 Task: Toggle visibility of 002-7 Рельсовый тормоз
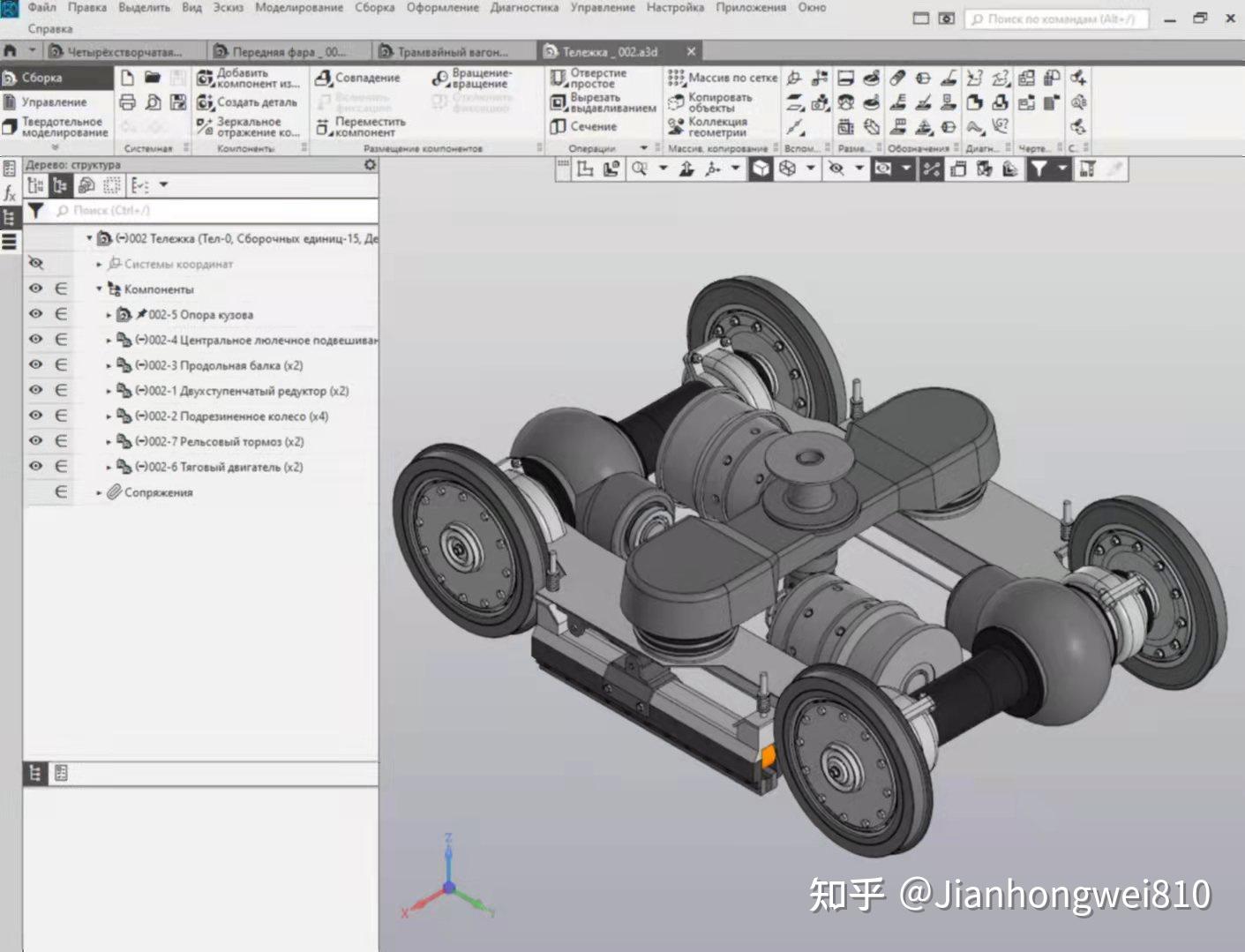point(35,441)
